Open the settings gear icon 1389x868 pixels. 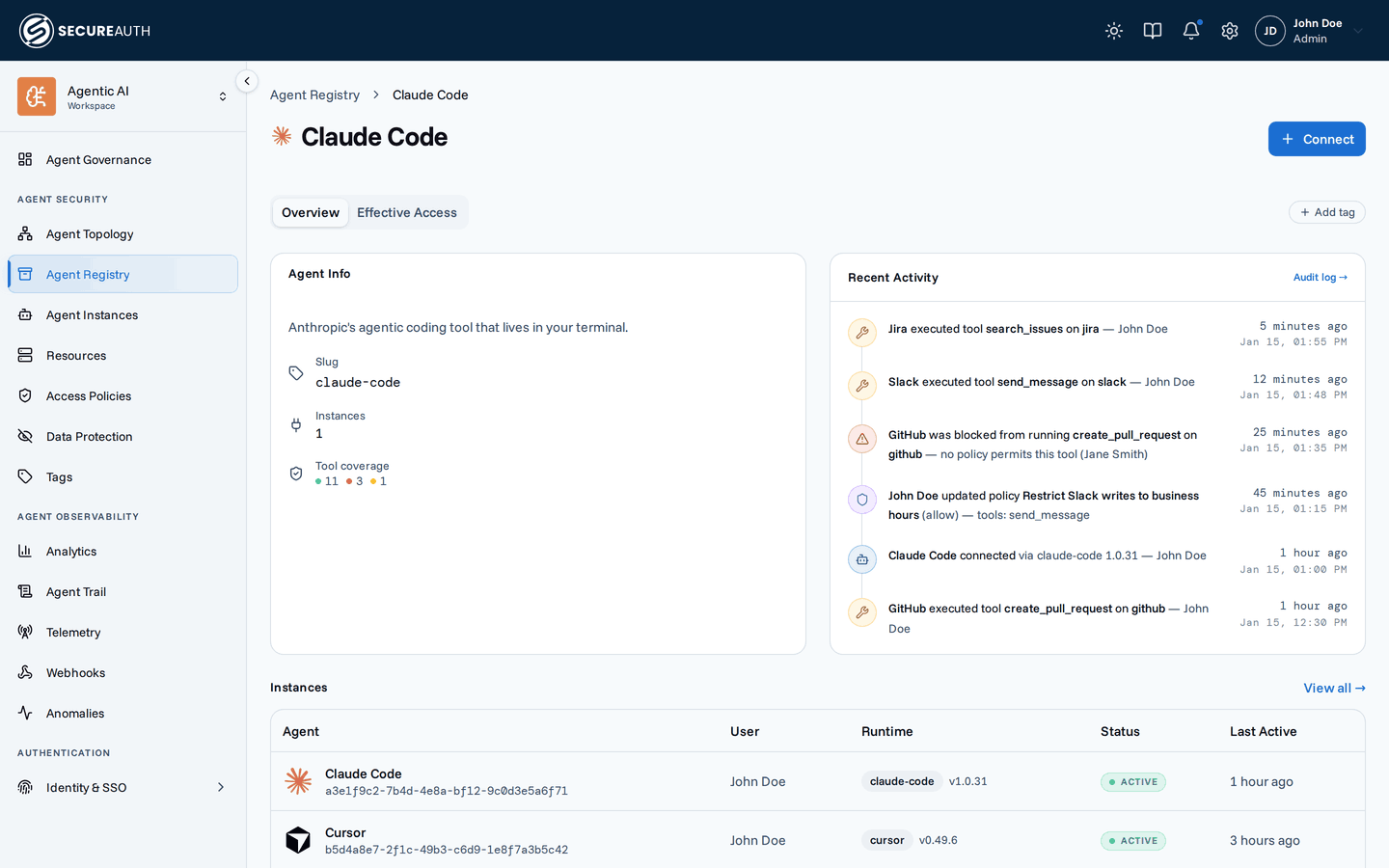click(1230, 31)
